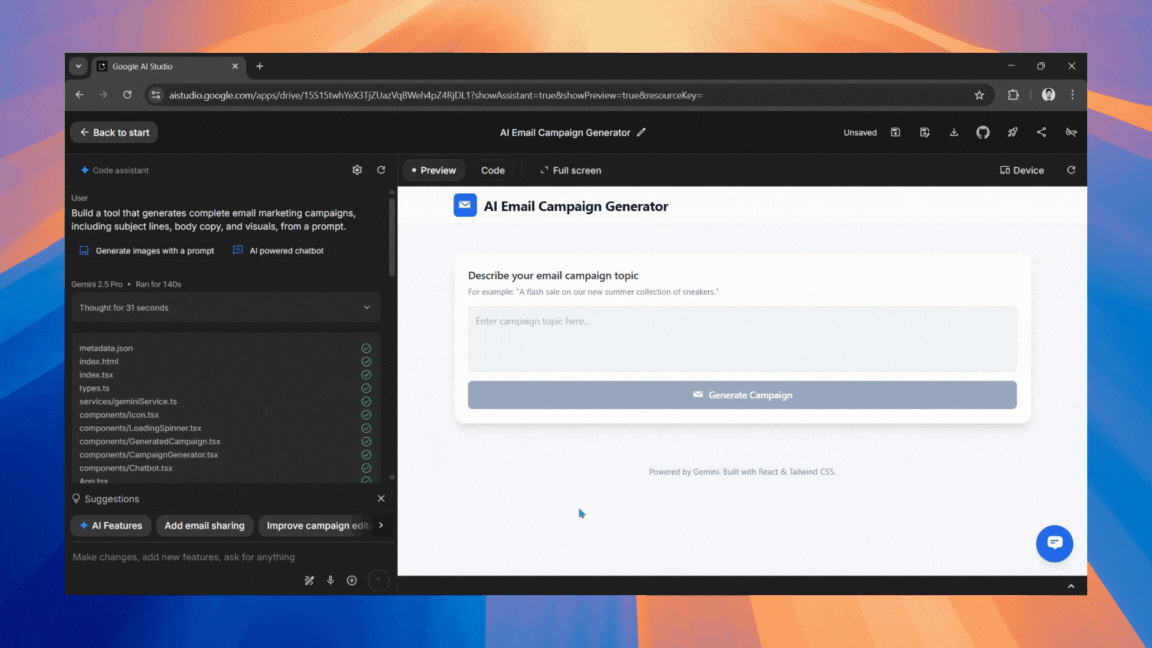The width and height of the screenshot is (1152, 648).
Task: Expand the bottom panel chevron in preview
Action: point(1070,586)
